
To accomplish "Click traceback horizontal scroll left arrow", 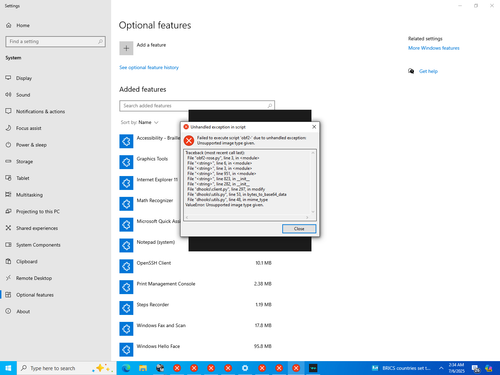I will tap(187, 217).
